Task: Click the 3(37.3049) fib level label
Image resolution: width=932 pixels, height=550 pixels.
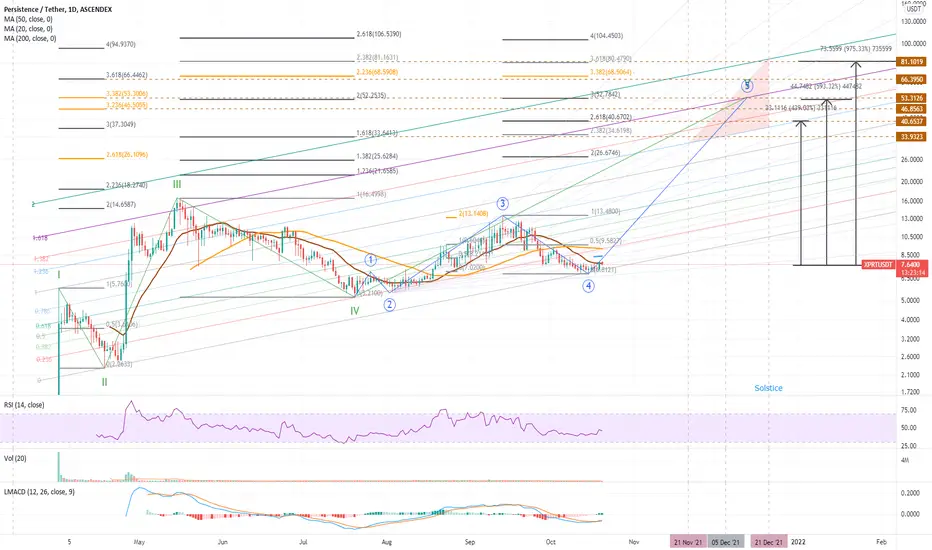Action: pos(121,125)
